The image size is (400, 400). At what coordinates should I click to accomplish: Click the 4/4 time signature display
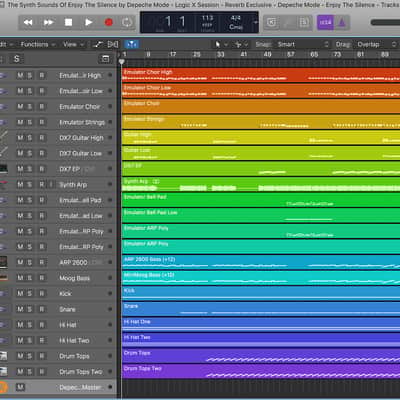pos(236,18)
